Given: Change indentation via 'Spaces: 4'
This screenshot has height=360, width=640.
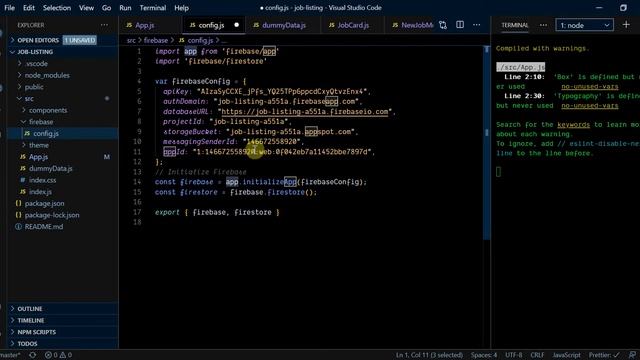Looking at the screenshot, I should 484,355.
